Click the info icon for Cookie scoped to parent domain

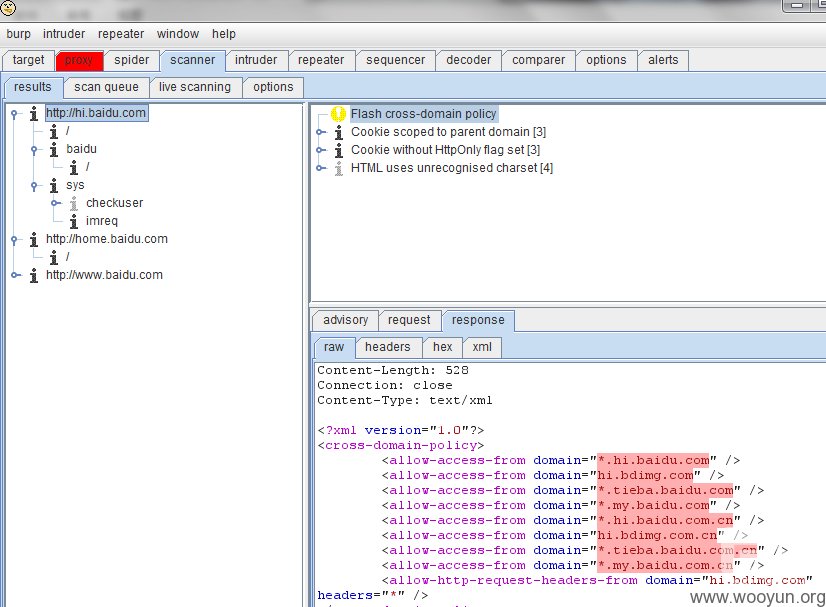(x=339, y=132)
